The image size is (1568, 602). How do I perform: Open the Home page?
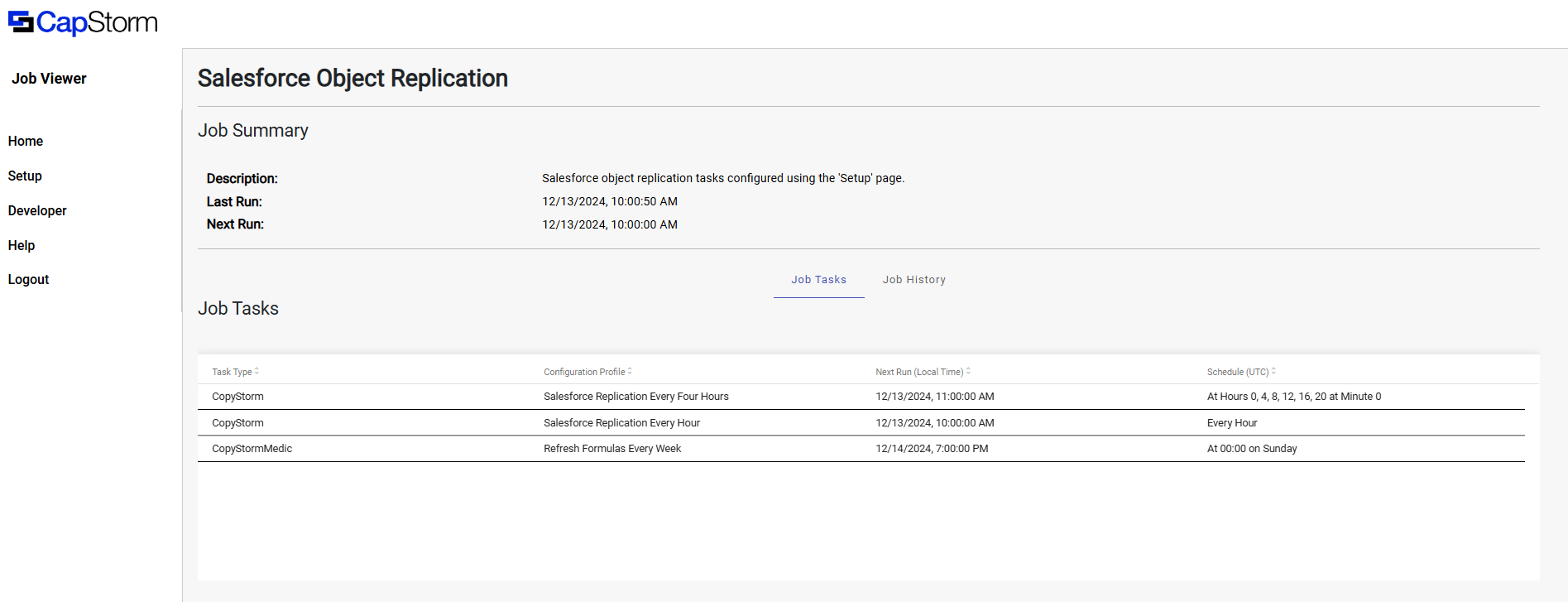click(x=26, y=142)
